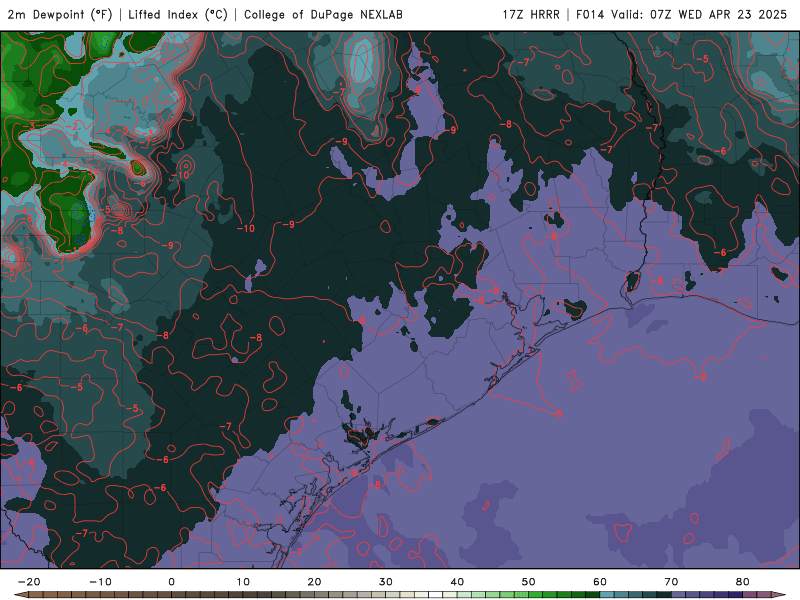Click the 0 label on the color scale
The image size is (800, 600).
click(171, 582)
